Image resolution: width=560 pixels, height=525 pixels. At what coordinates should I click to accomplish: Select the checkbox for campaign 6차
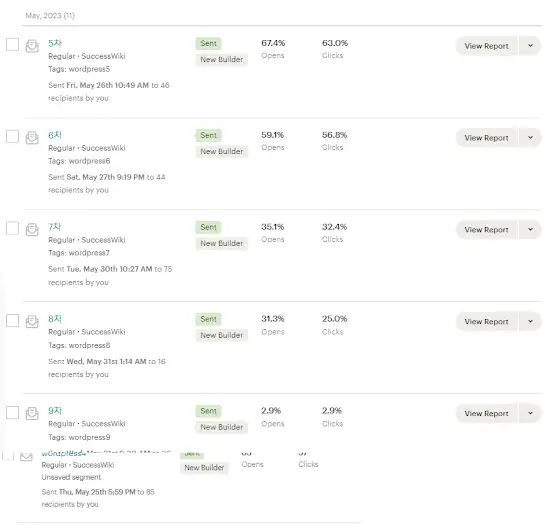click(x=12, y=136)
